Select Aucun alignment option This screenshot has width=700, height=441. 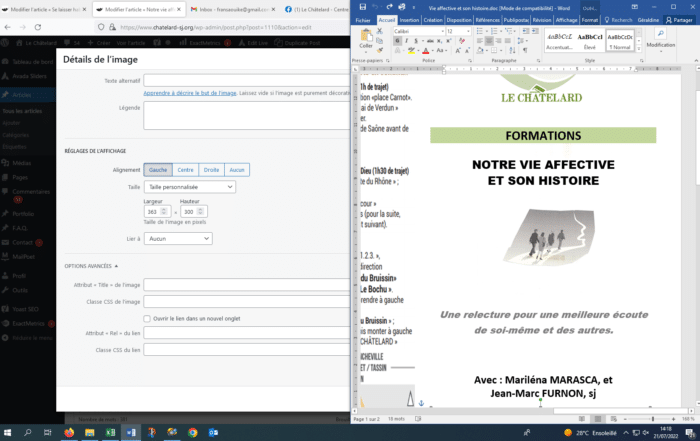[237, 170]
